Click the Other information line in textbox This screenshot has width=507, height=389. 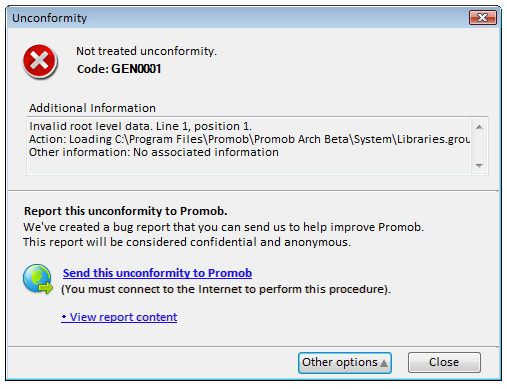pyautogui.click(x=154, y=152)
